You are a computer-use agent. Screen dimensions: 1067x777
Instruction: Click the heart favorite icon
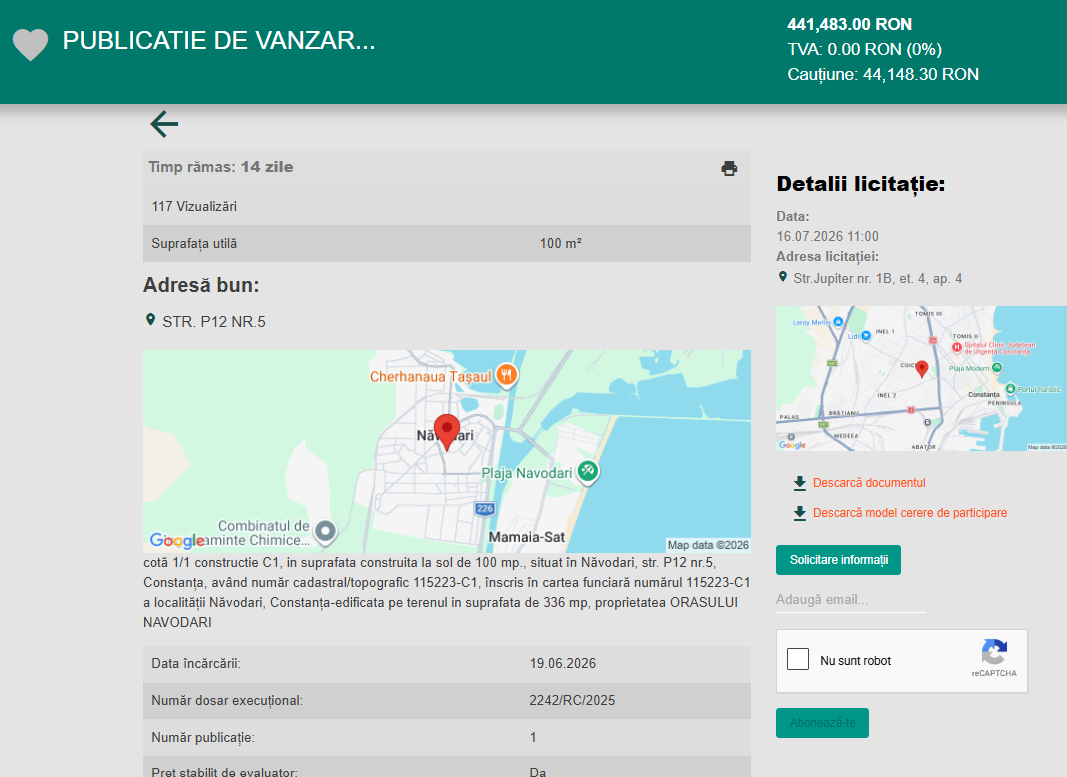tap(31, 45)
